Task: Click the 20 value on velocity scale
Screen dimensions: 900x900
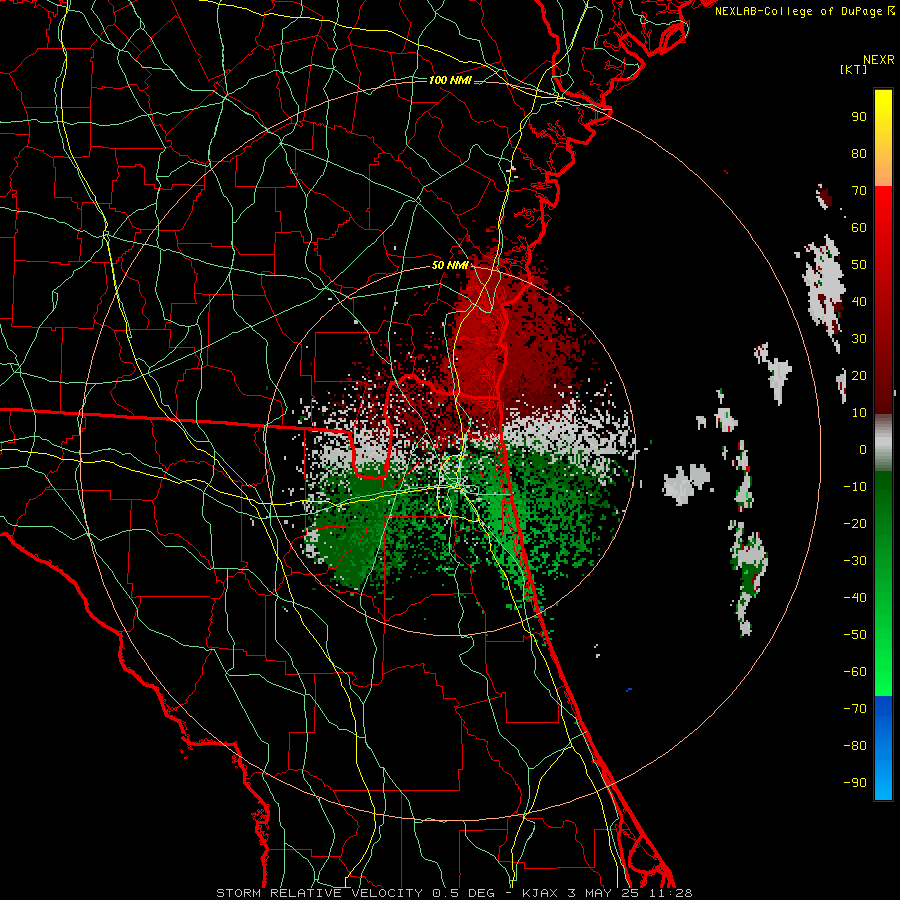Action: (859, 375)
